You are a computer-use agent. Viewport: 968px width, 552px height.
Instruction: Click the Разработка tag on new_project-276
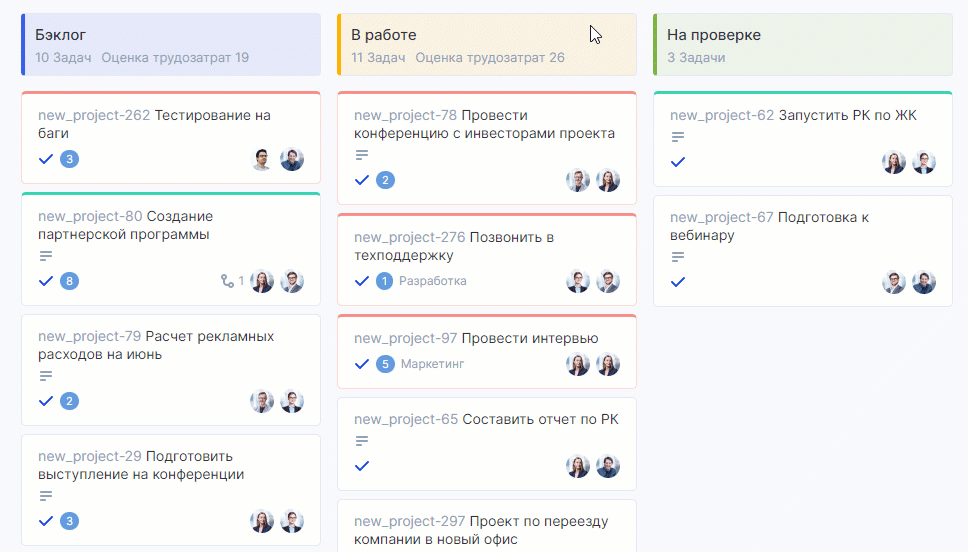pyautogui.click(x=433, y=282)
